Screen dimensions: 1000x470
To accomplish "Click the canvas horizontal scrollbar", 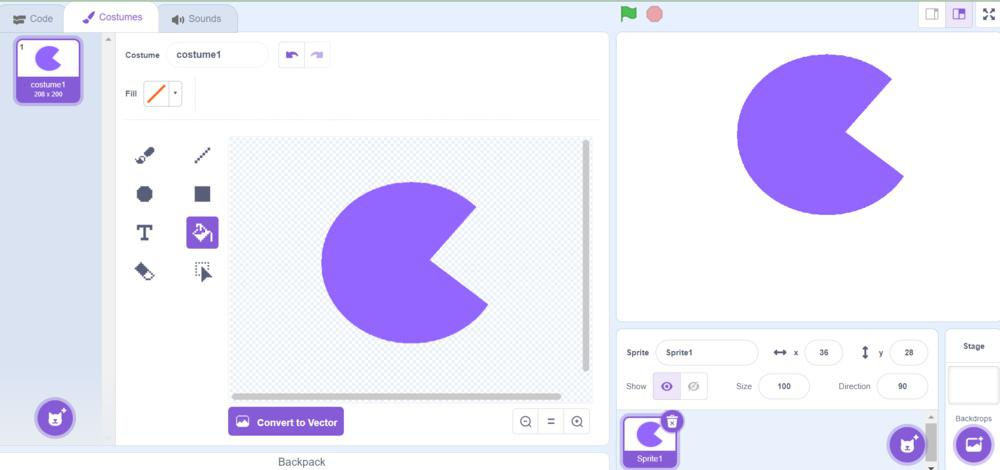I will tap(396, 397).
